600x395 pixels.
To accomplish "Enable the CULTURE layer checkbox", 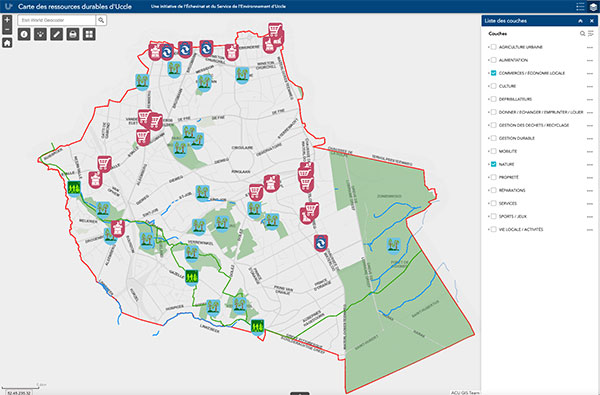I will pyautogui.click(x=494, y=86).
